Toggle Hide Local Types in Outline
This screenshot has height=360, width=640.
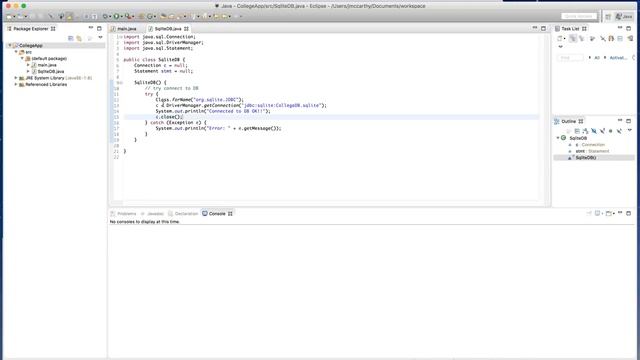click(619, 131)
